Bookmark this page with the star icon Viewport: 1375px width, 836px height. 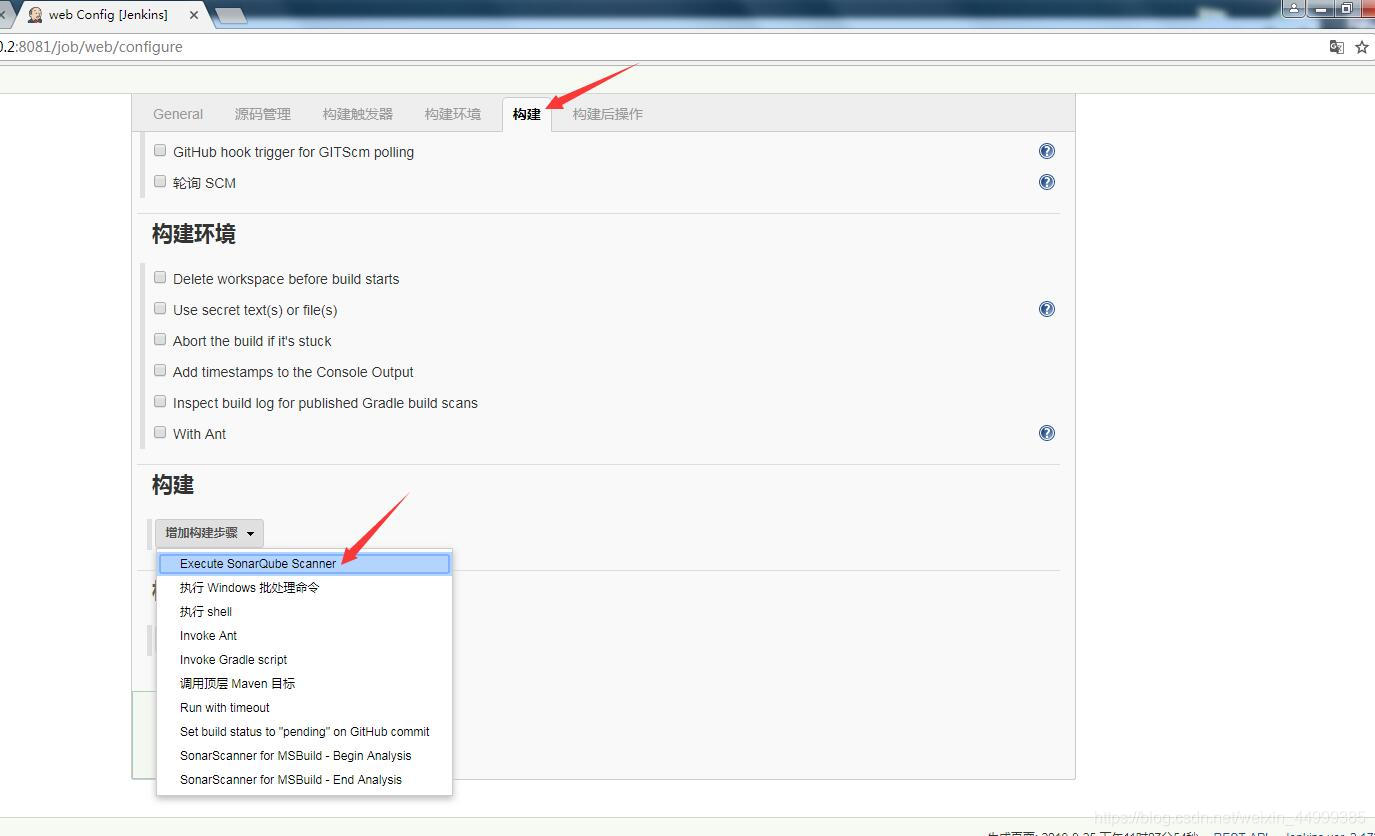[x=1361, y=47]
